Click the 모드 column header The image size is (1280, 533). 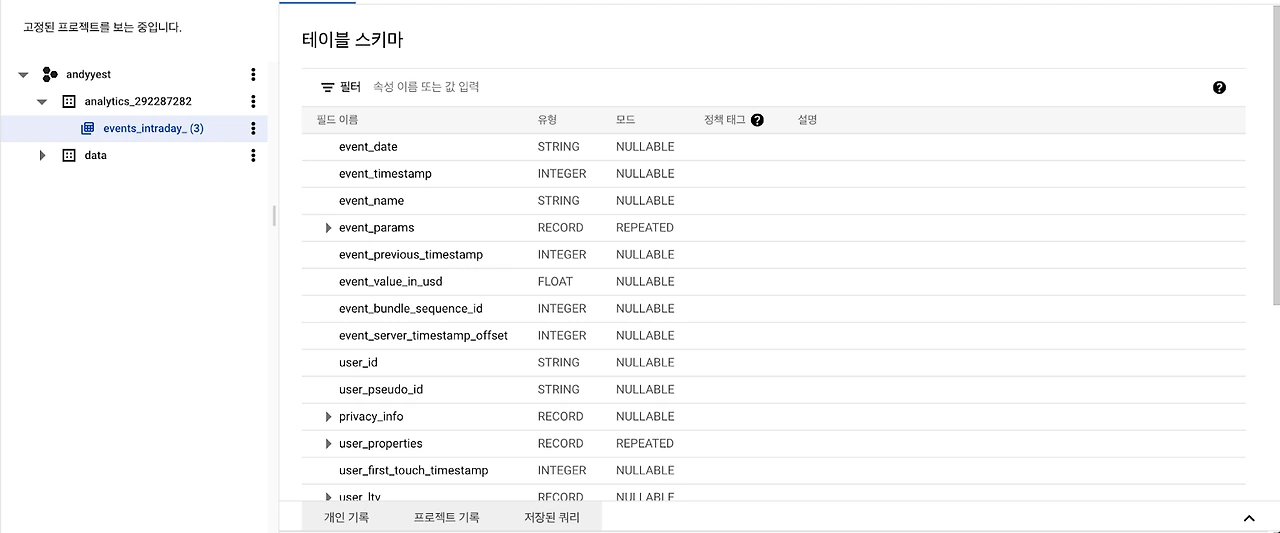[625, 120]
